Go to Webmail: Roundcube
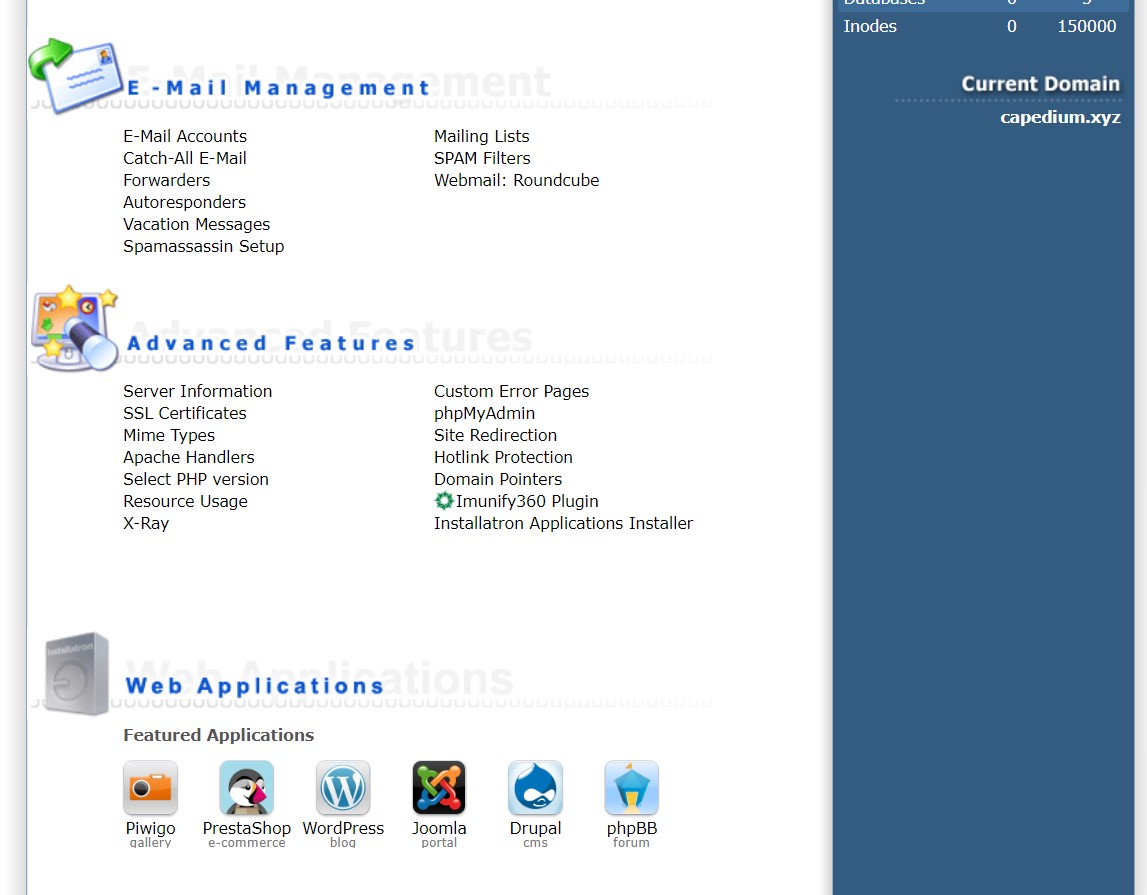This screenshot has height=895, width=1147. pos(516,180)
